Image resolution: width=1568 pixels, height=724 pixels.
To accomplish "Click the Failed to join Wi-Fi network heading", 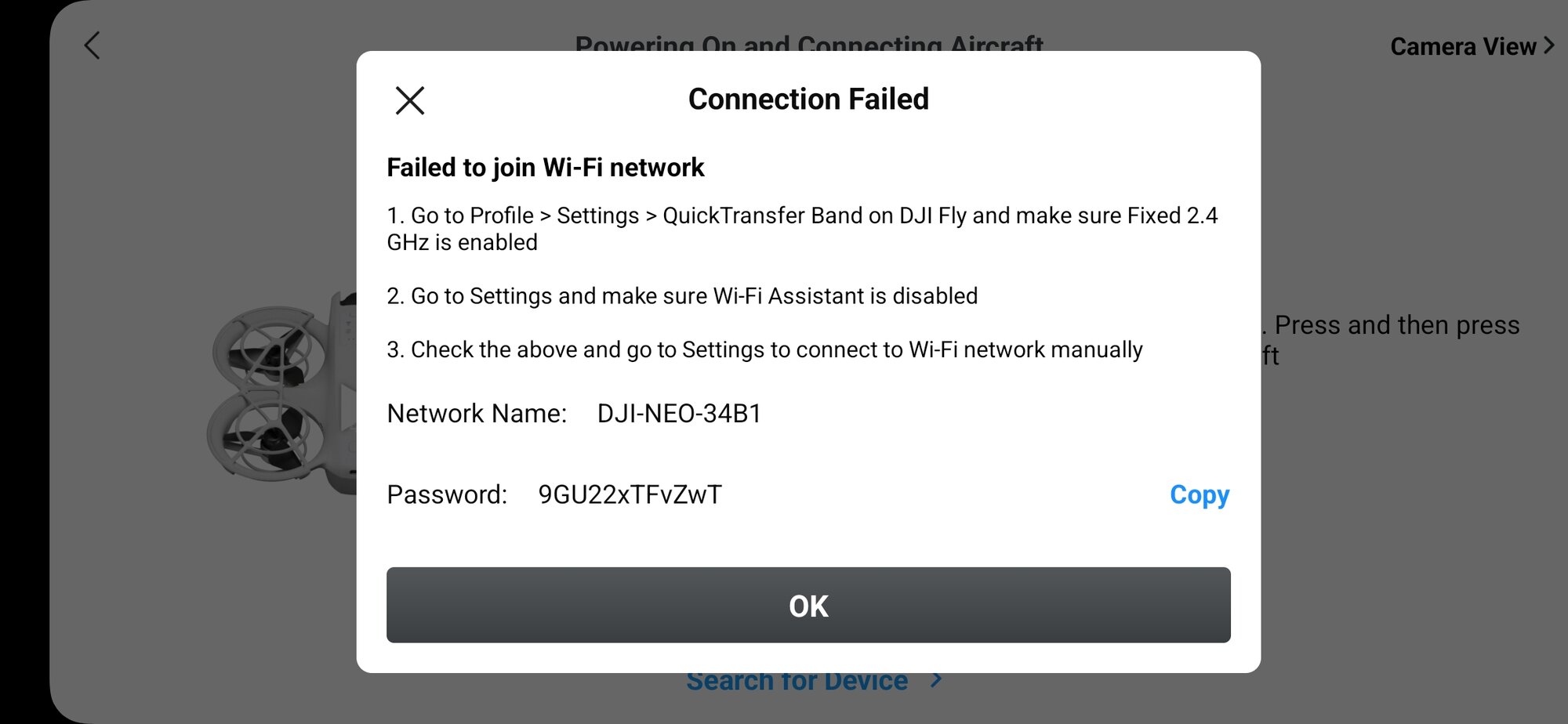I will coord(545,168).
